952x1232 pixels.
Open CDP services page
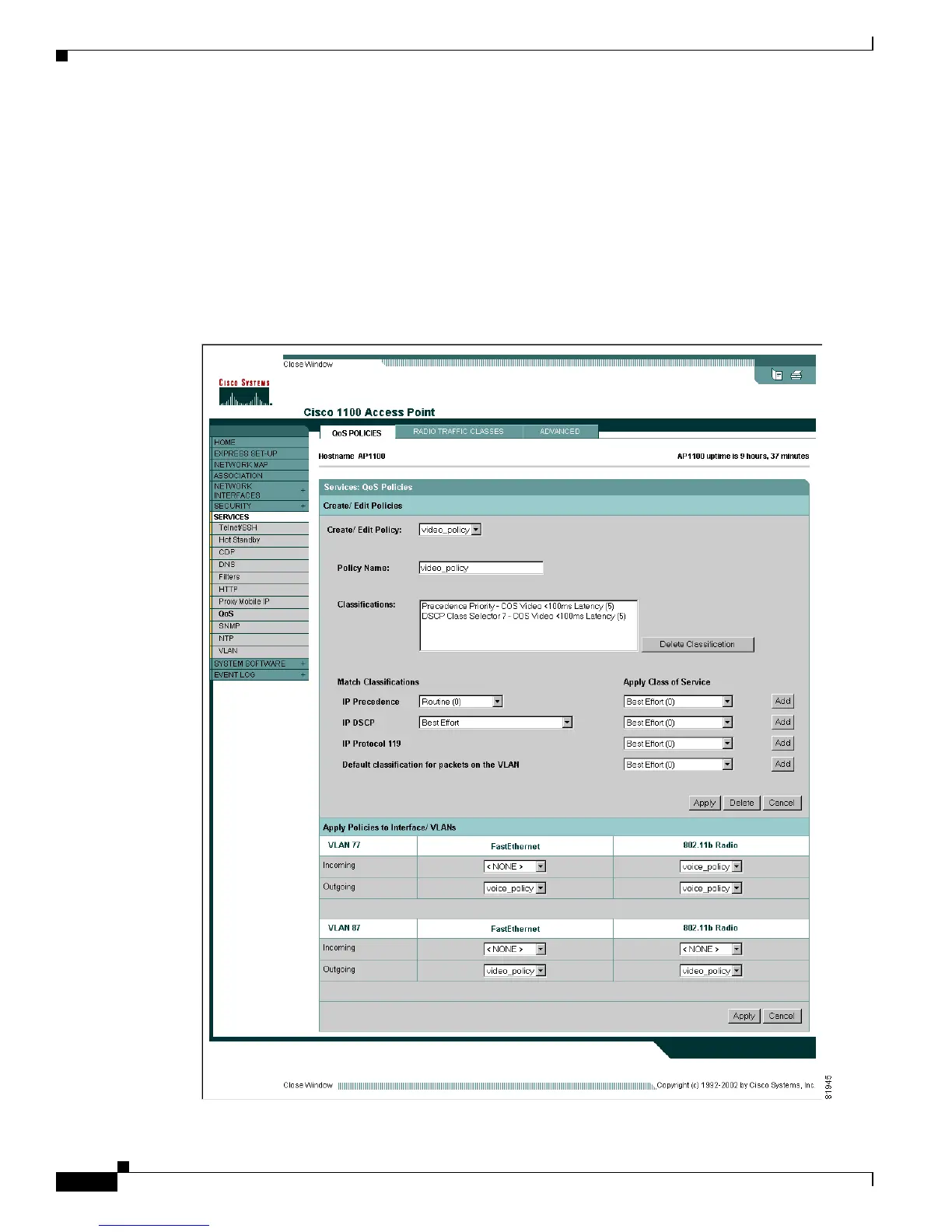click(260, 552)
